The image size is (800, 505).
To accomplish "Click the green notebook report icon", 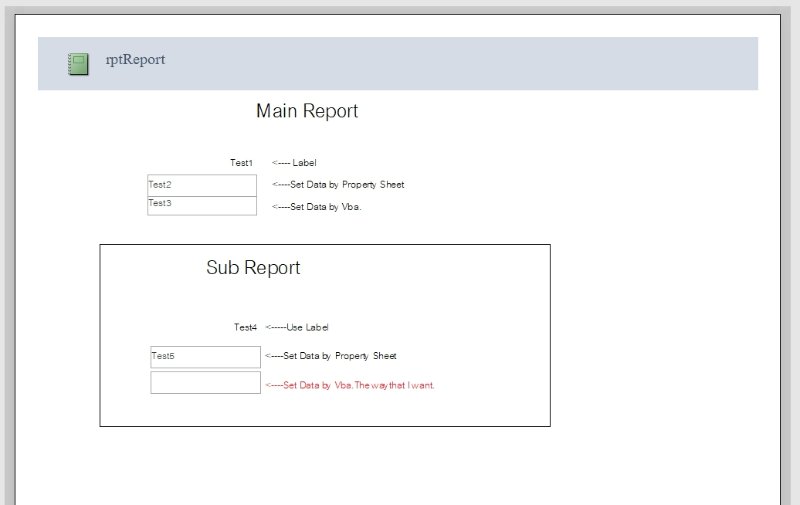I will click(78, 64).
